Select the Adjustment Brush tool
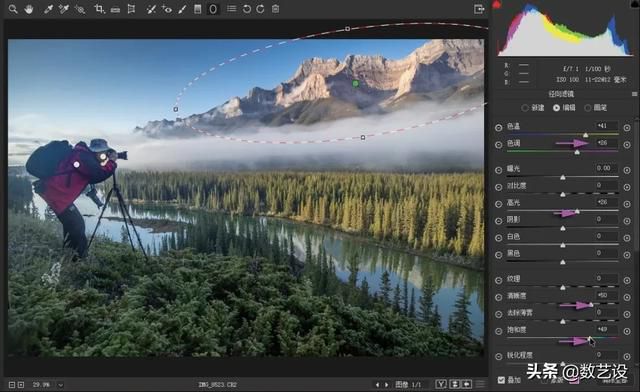The height and width of the screenshot is (392, 640). pos(182,9)
